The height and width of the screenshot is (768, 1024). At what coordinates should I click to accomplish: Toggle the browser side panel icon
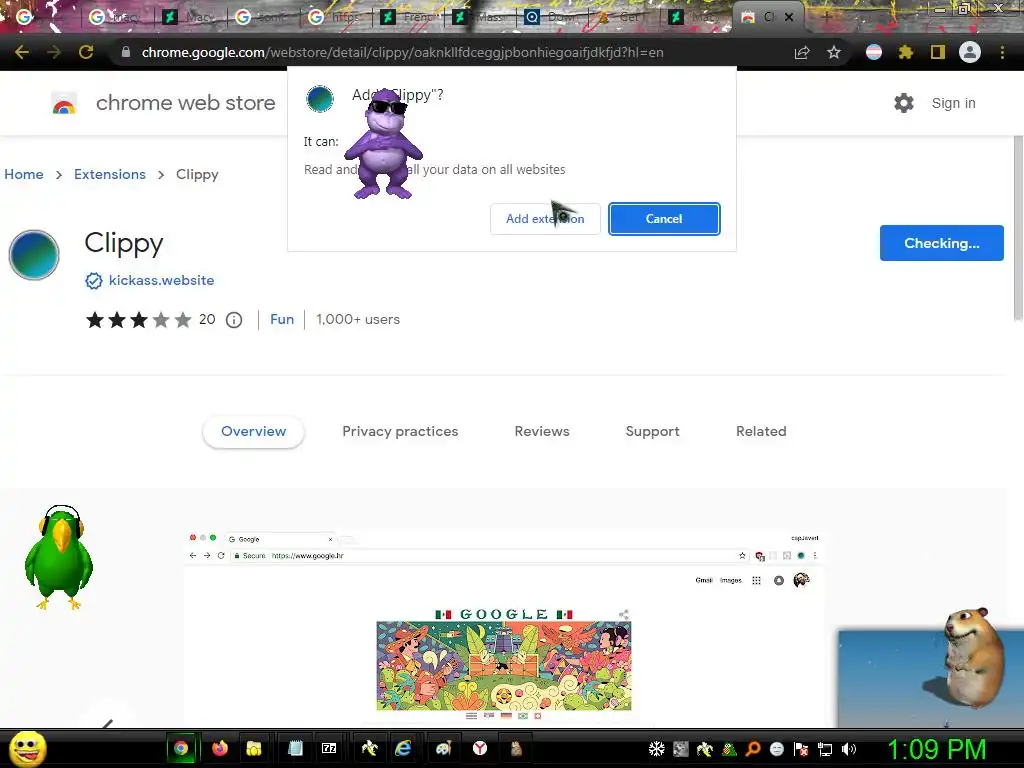[x=938, y=52]
